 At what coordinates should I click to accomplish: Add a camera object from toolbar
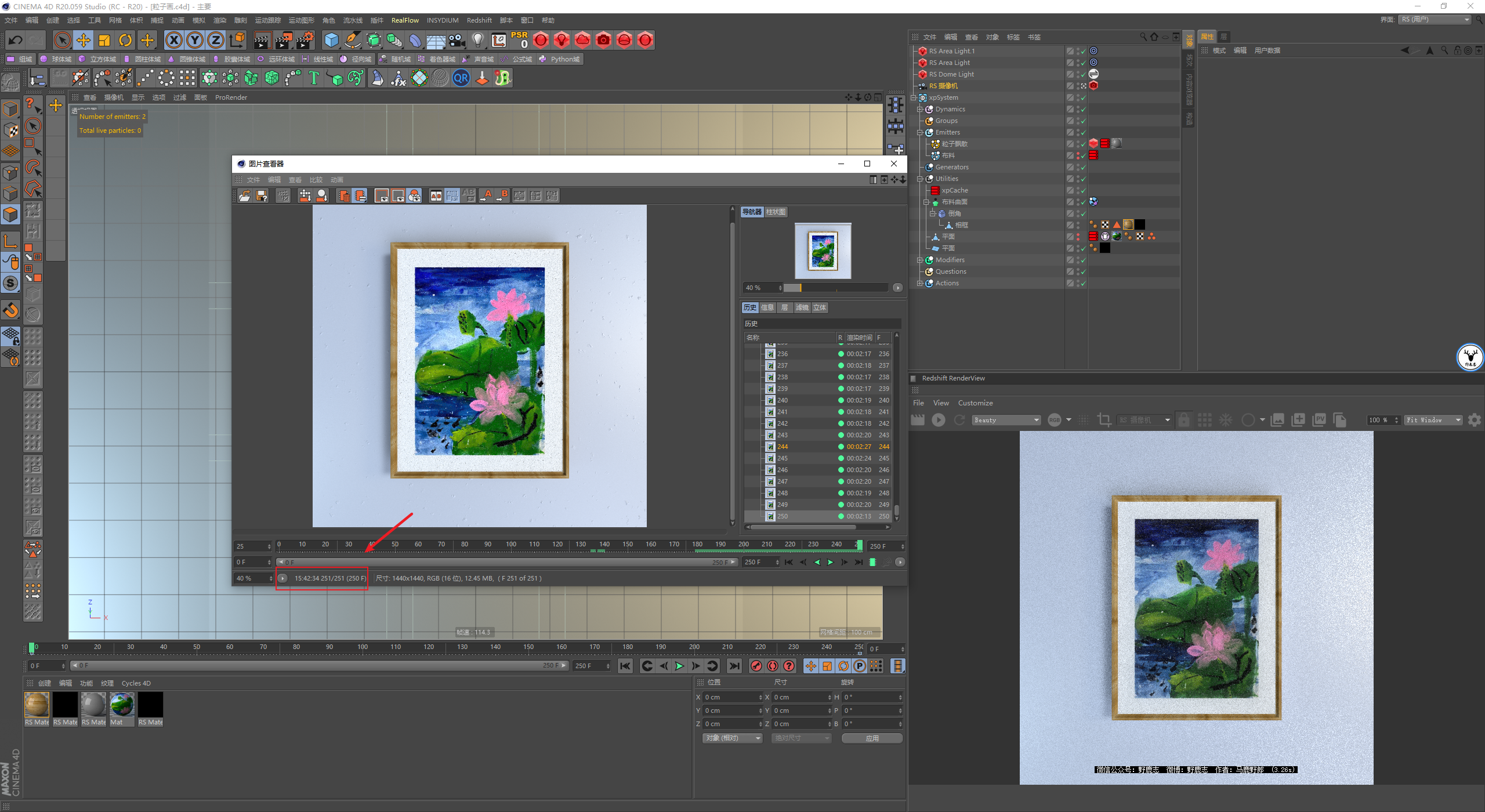[x=457, y=40]
